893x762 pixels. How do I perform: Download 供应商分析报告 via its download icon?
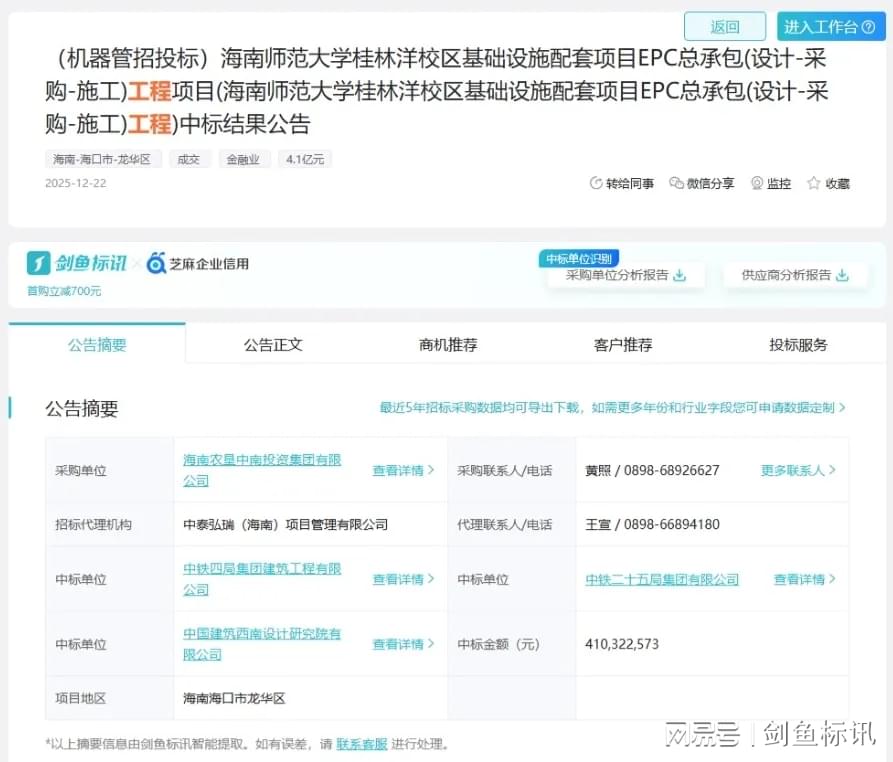[842, 276]
